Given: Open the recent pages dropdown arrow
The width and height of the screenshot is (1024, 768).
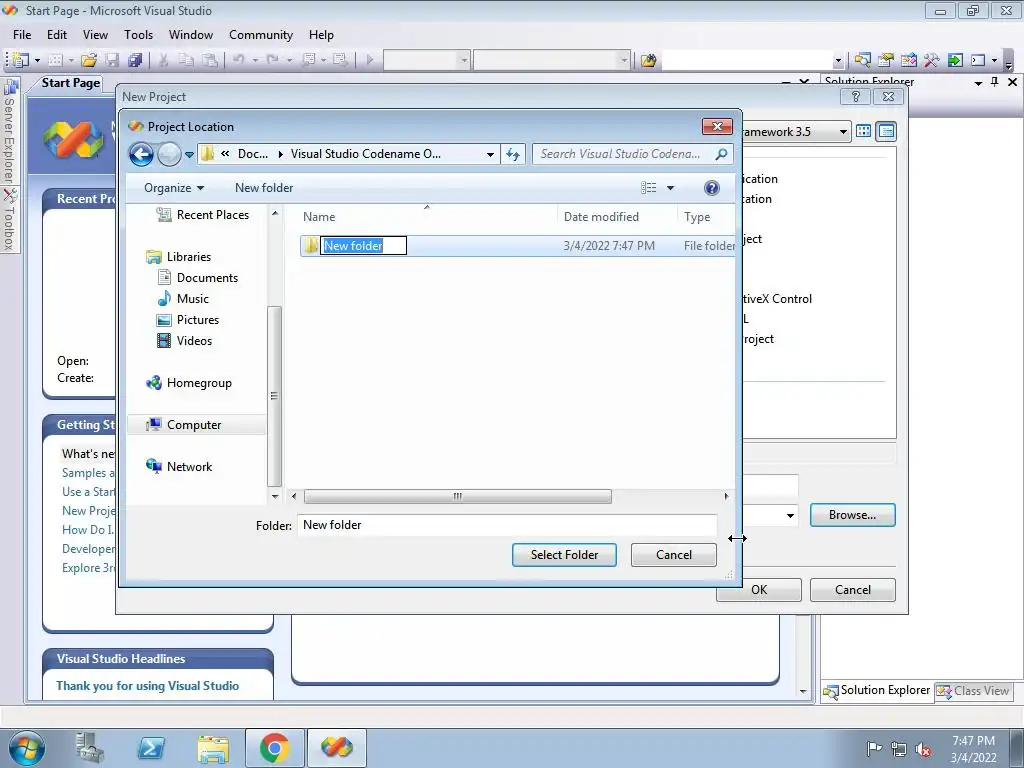Looking at the screenshot, I should click(x=189, y=155).
